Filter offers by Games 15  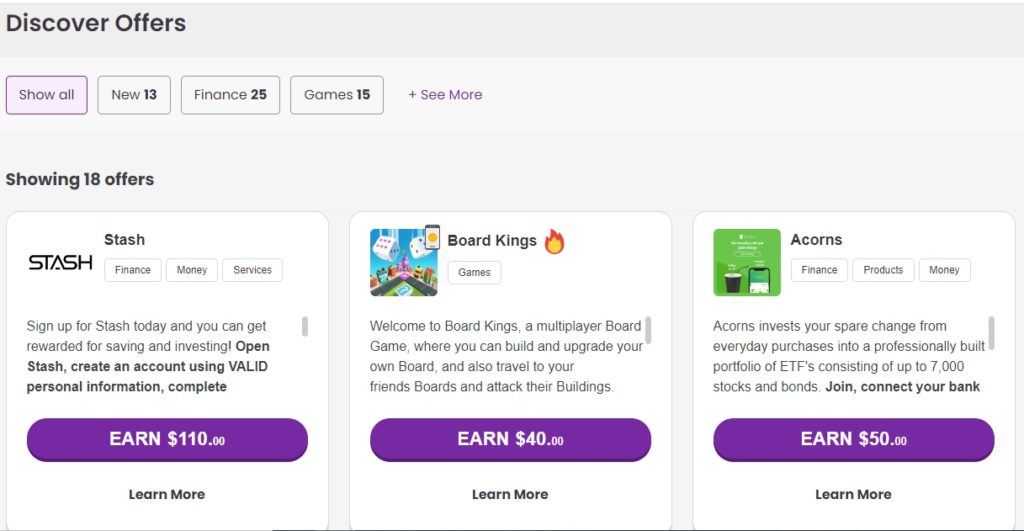(x=336, y=95)
